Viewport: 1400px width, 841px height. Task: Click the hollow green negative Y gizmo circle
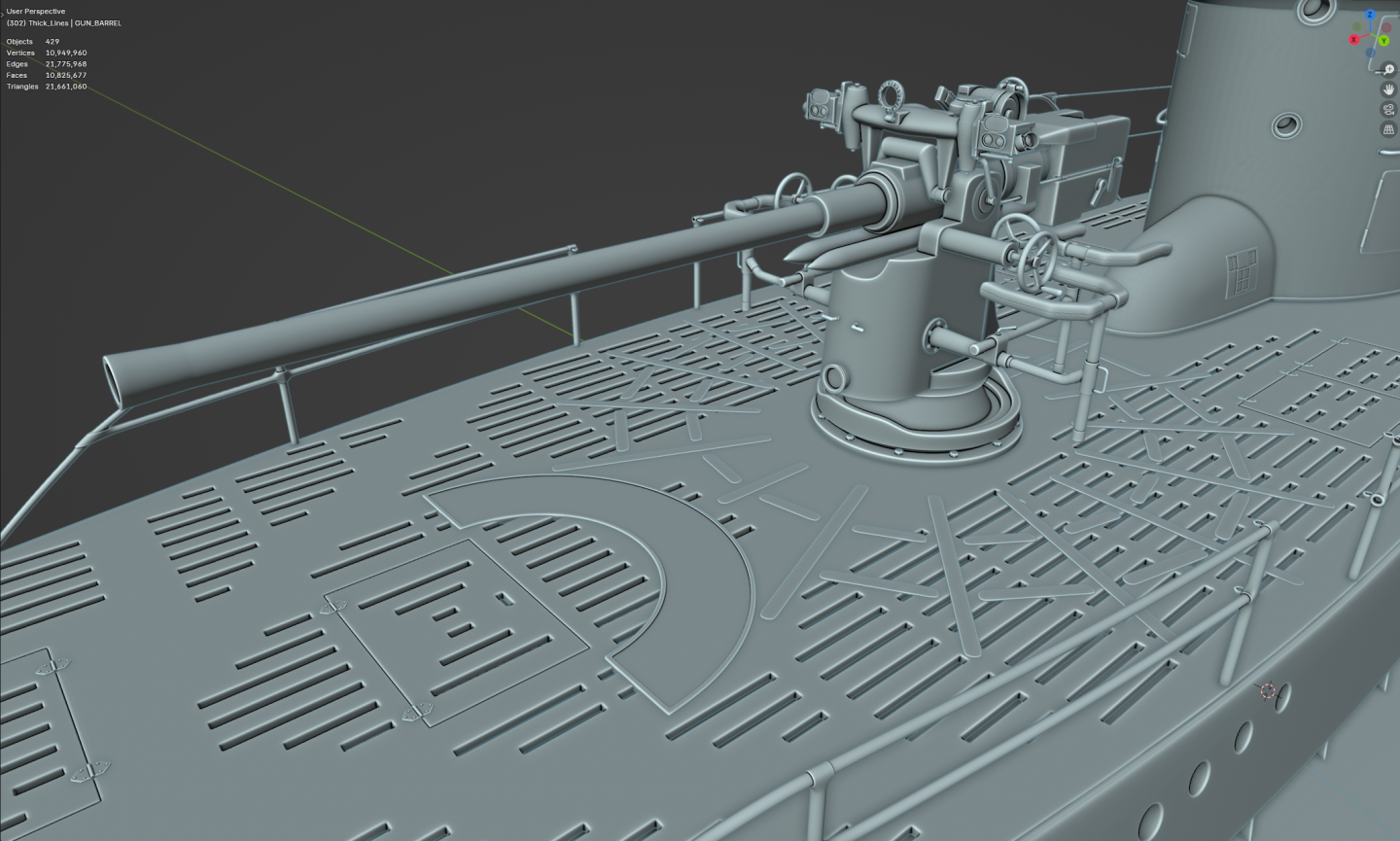pyautogui.click(x=1356, y=26)
